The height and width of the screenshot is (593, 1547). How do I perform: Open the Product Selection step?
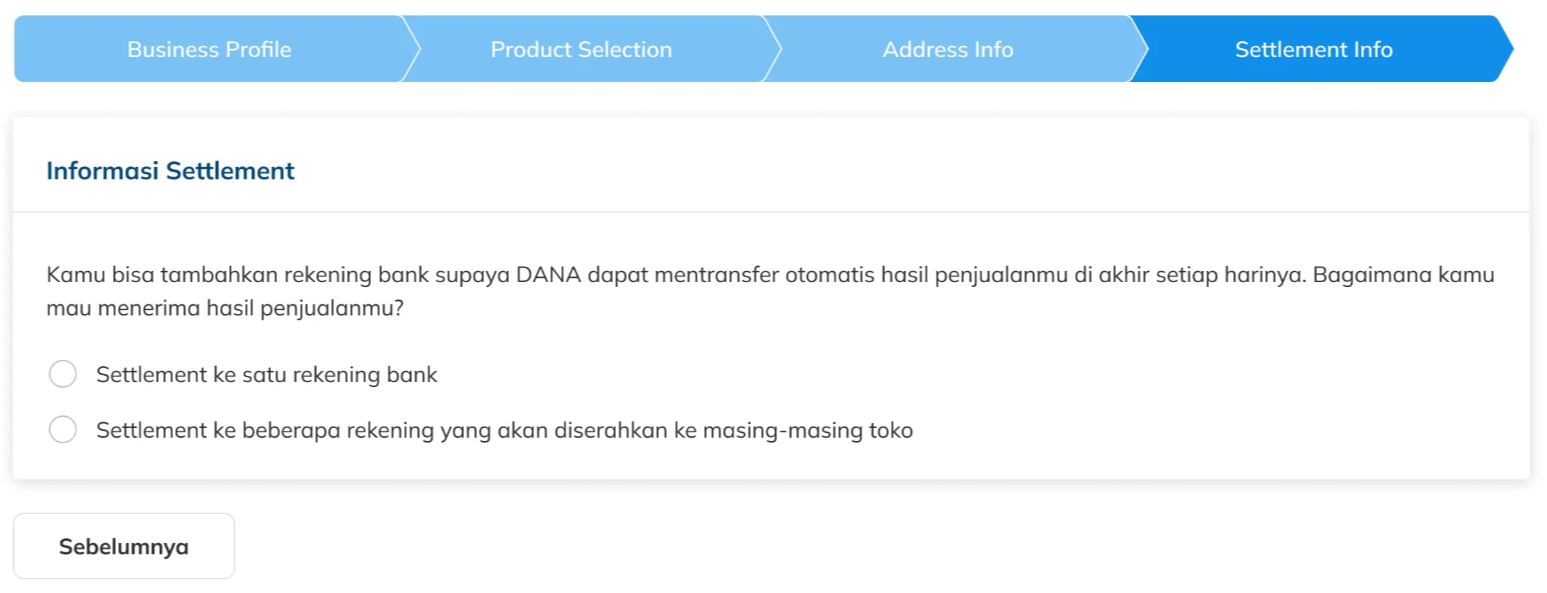(x=581, y=49)
